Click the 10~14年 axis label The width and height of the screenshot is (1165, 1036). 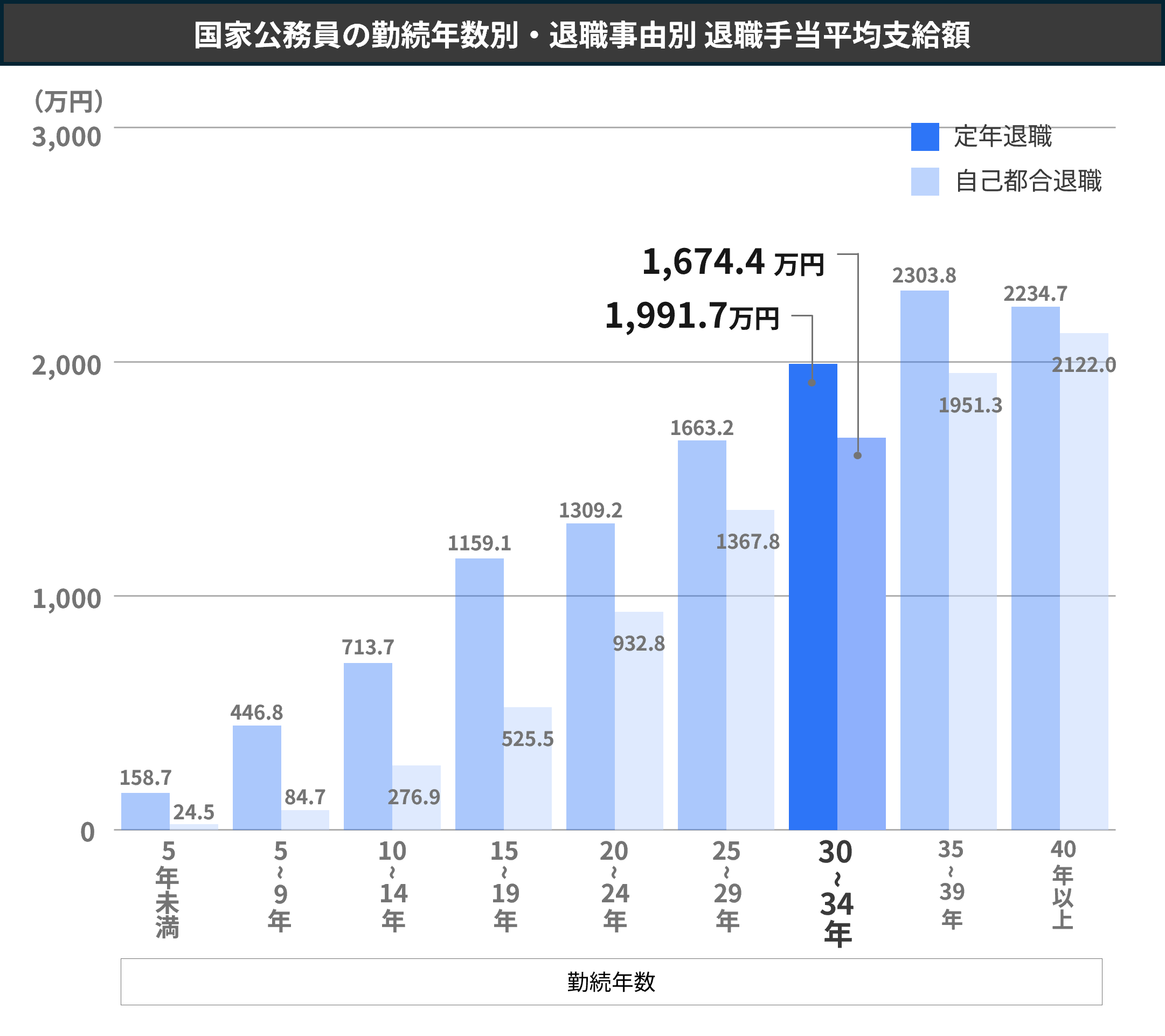pyautogui.click(x=393, y=886)
